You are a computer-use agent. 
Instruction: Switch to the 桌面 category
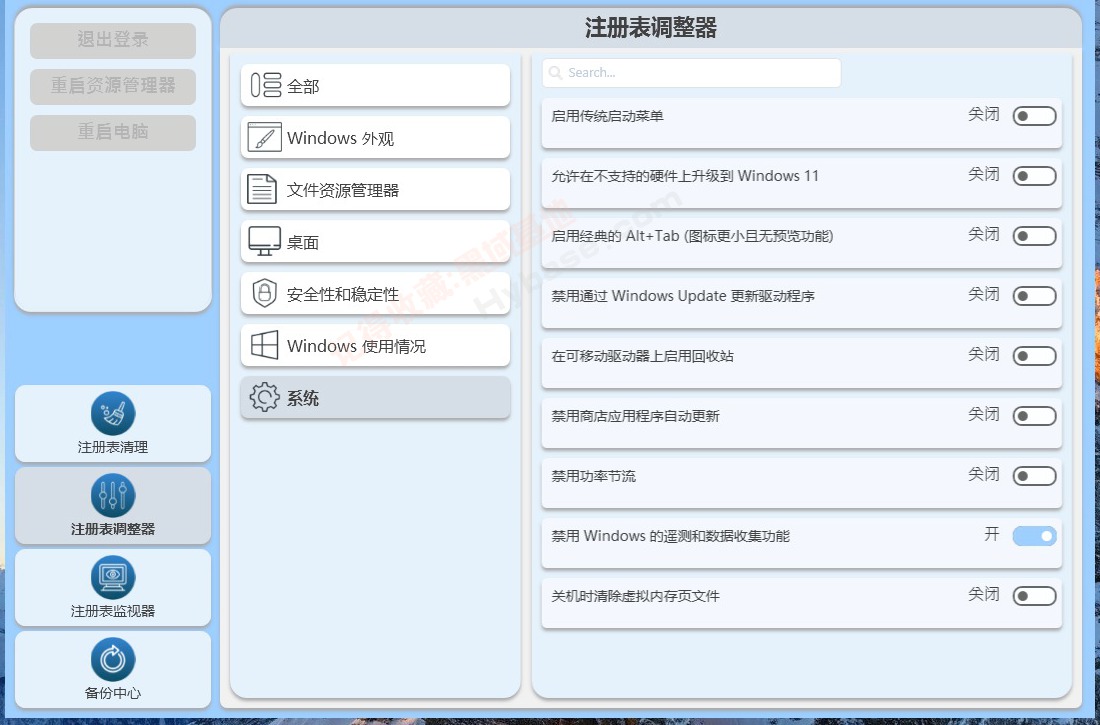click(375, 241)
